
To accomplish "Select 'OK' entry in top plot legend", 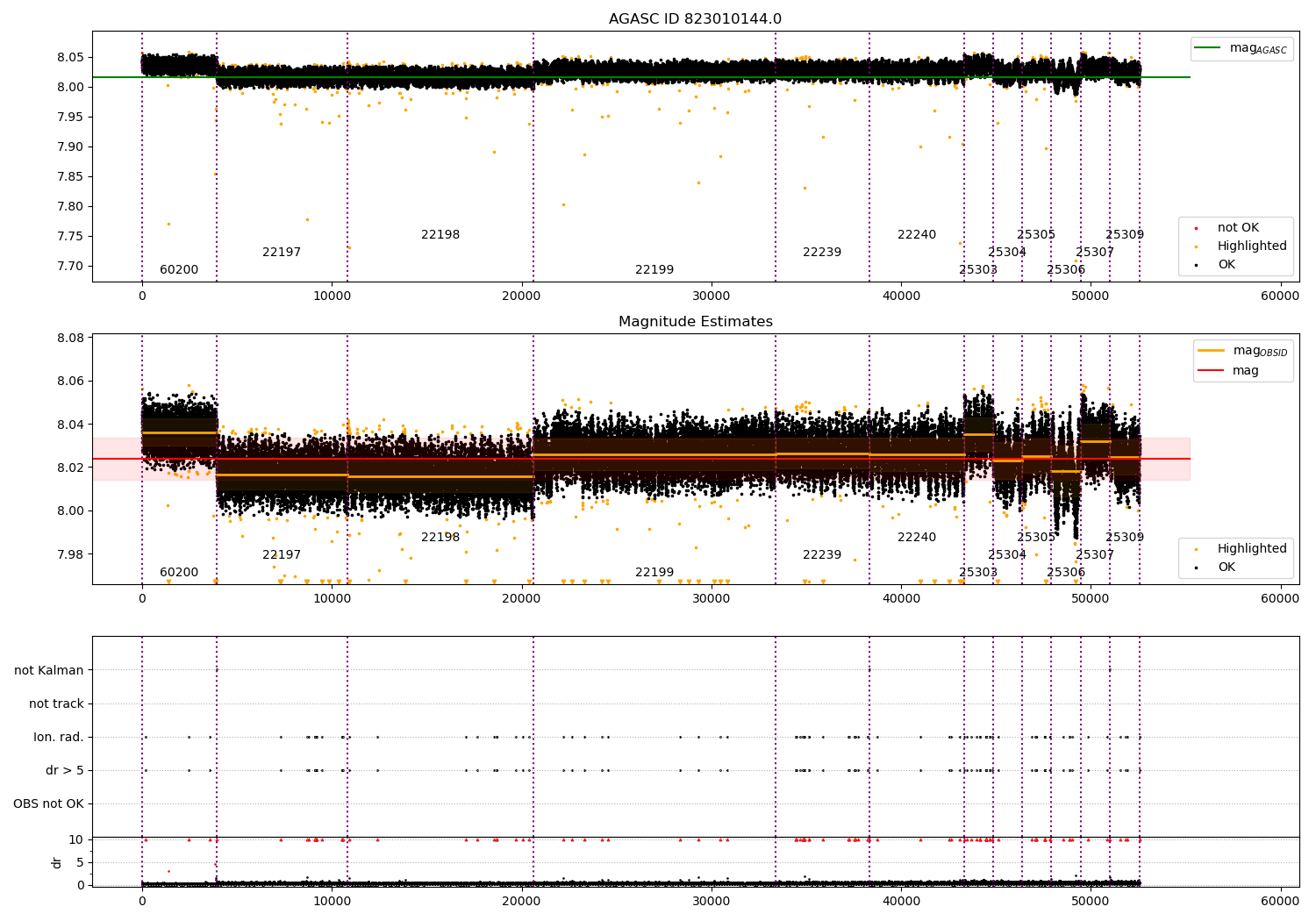I will tap(1215, 265).
